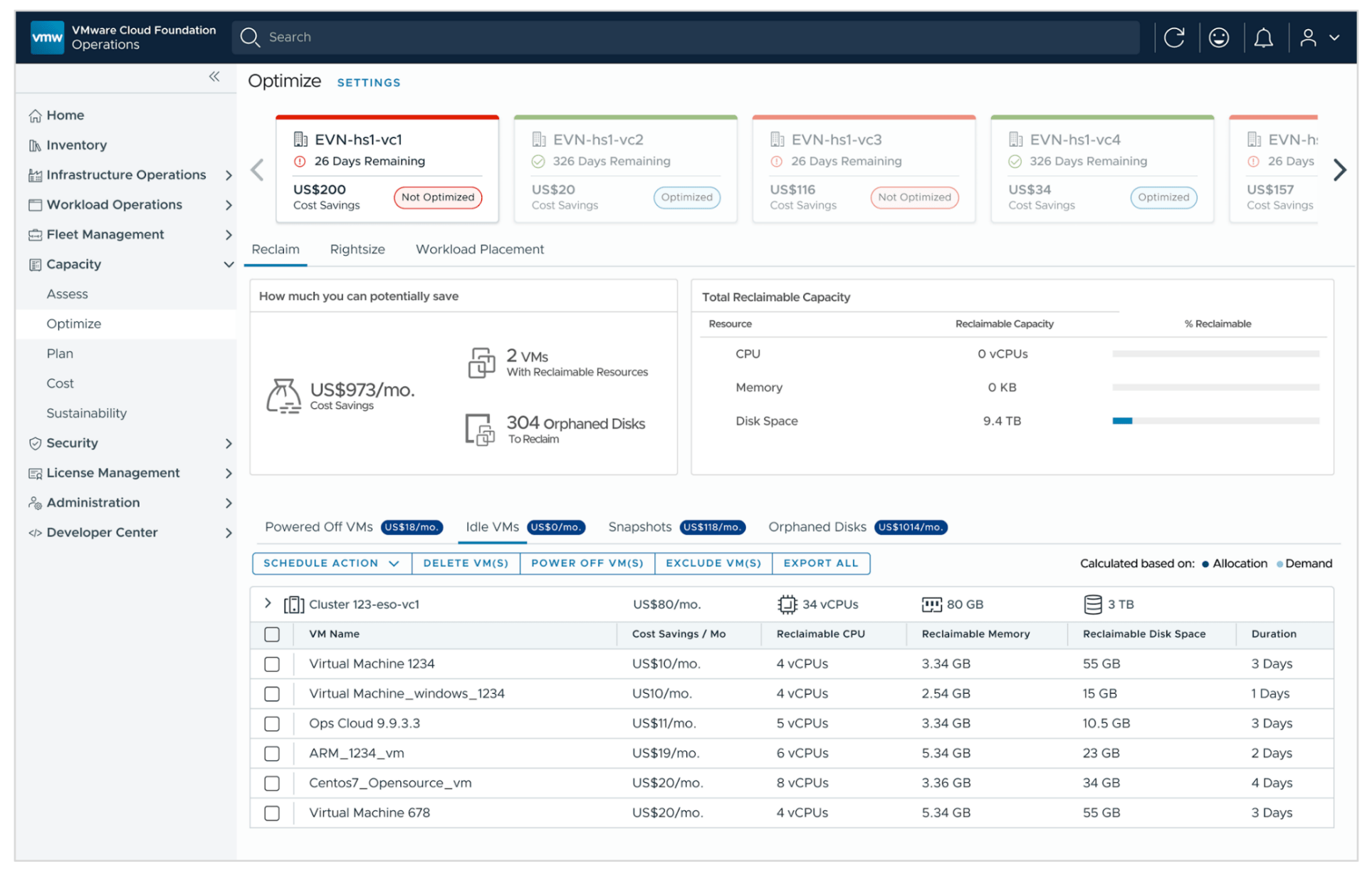The image size is (1372, 869).
Task: Click the feedback smiley icon
Action: coord(1219,37)
